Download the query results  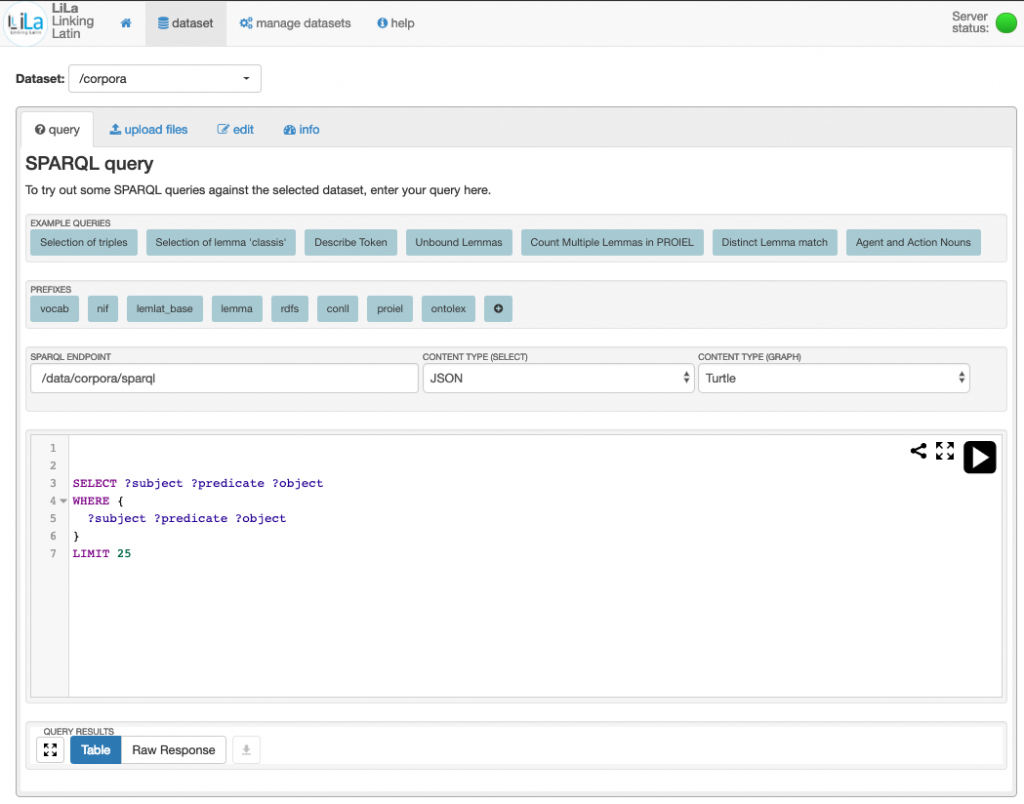click(246, 750)
